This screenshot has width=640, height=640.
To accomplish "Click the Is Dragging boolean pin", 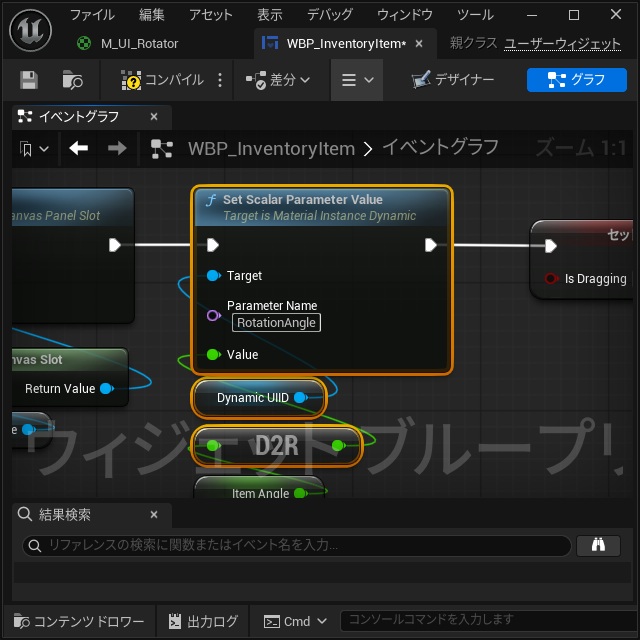I will click(551, 279).
